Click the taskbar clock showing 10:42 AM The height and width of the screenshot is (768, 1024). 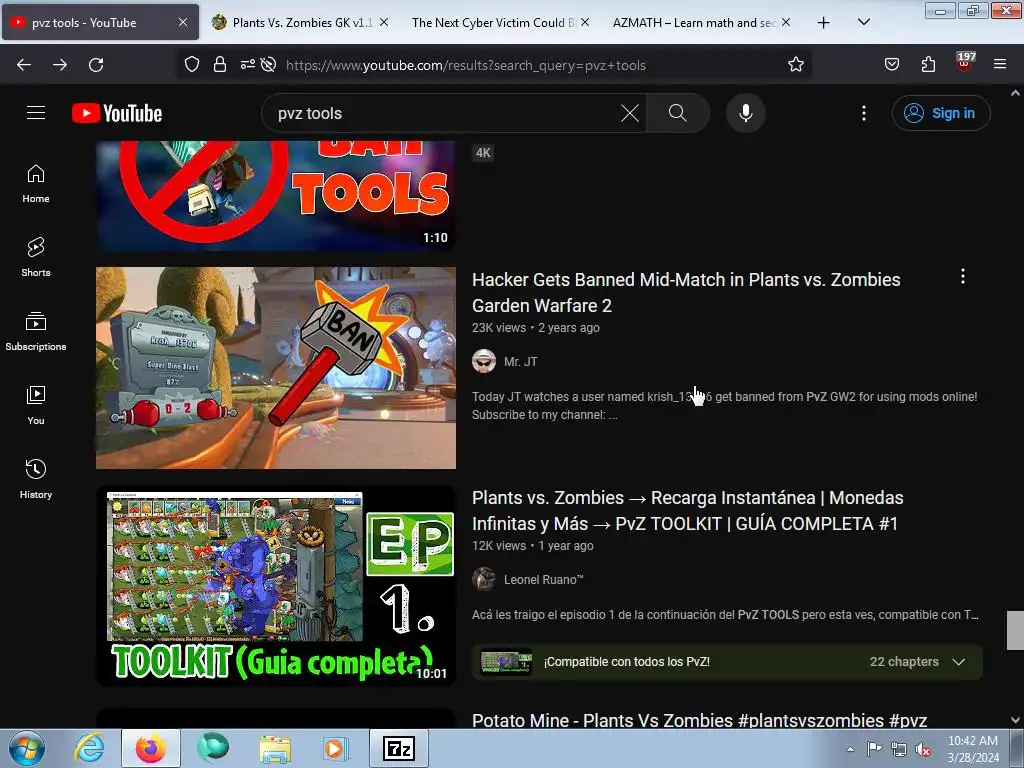[x=973, y=749]
